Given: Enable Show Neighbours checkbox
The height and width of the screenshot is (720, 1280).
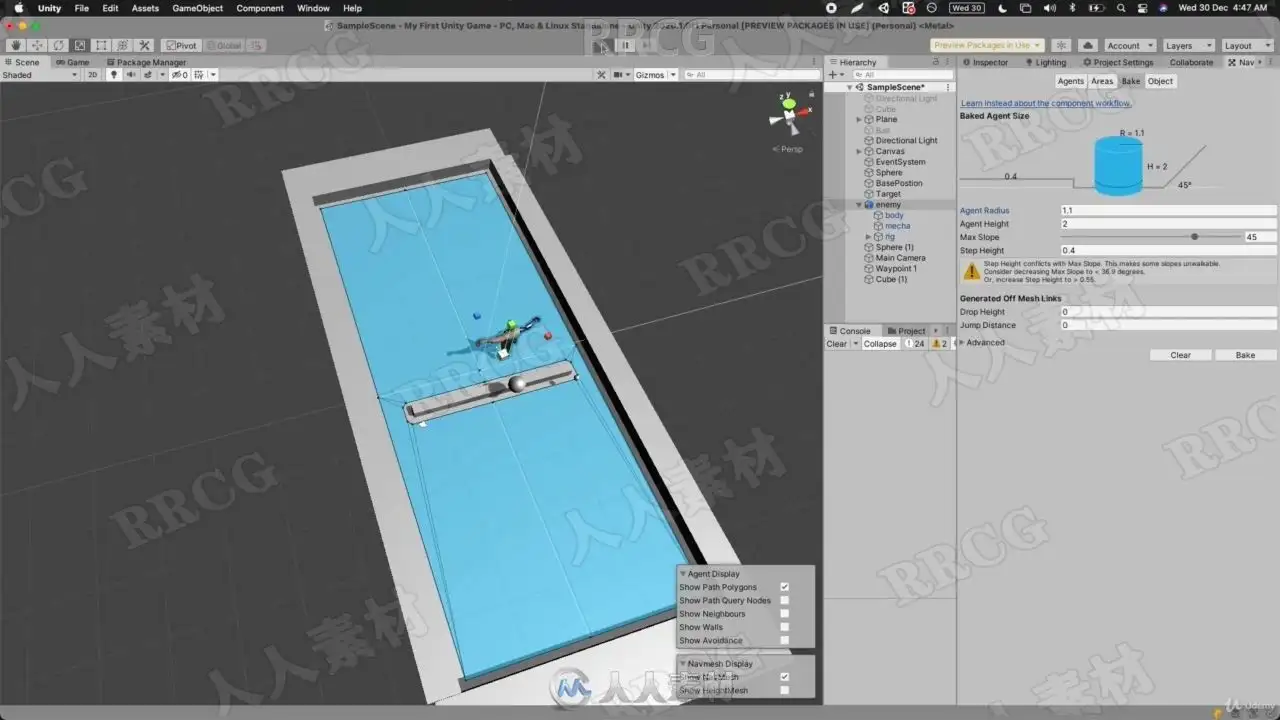Looking at the screenshot, I should coord(784,614).
